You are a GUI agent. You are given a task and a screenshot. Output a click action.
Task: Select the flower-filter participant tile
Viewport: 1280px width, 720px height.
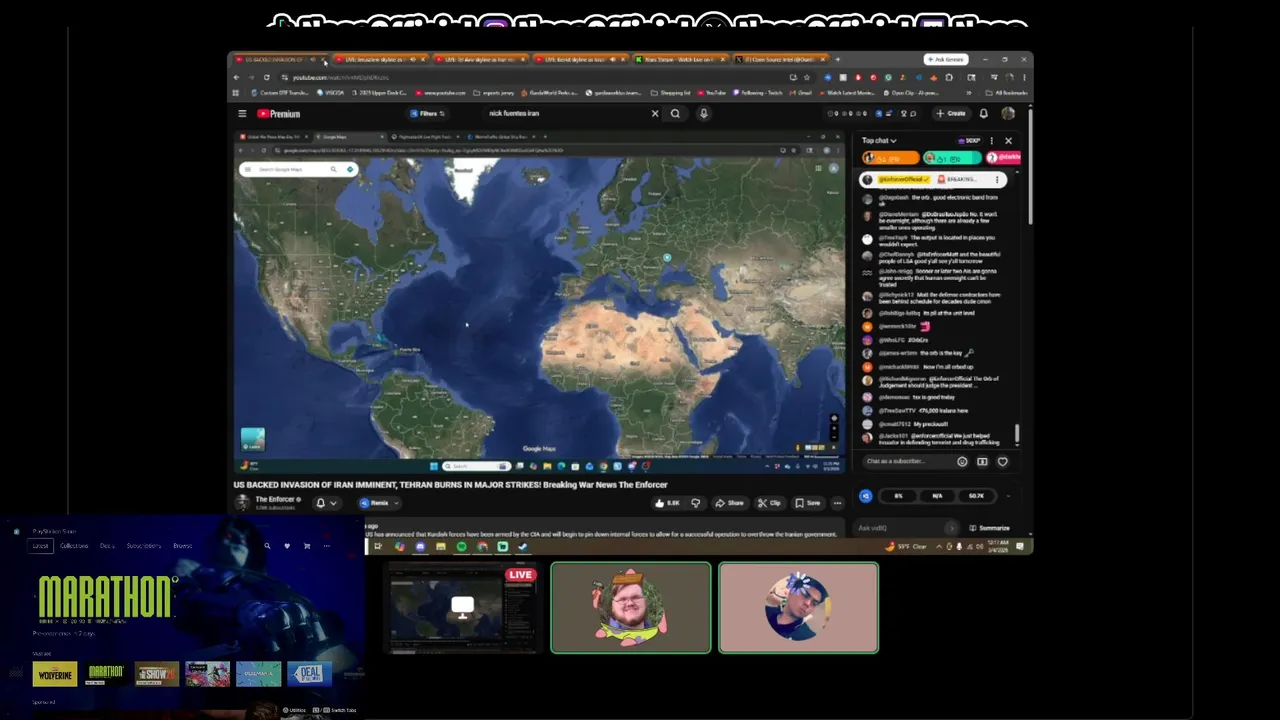tap(799, 608)
